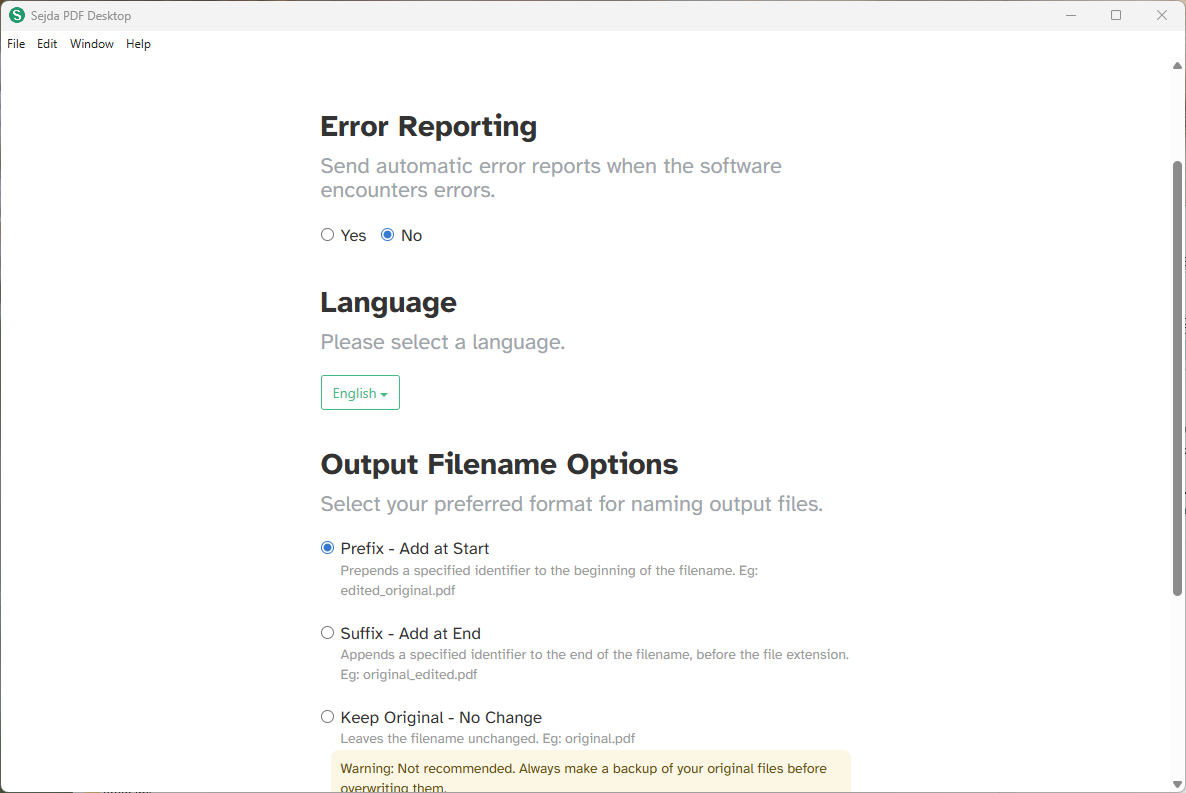Click the 'Warning: Not recommended' notice text
This screenshot has height=793, width=1186.
(583, 777)
